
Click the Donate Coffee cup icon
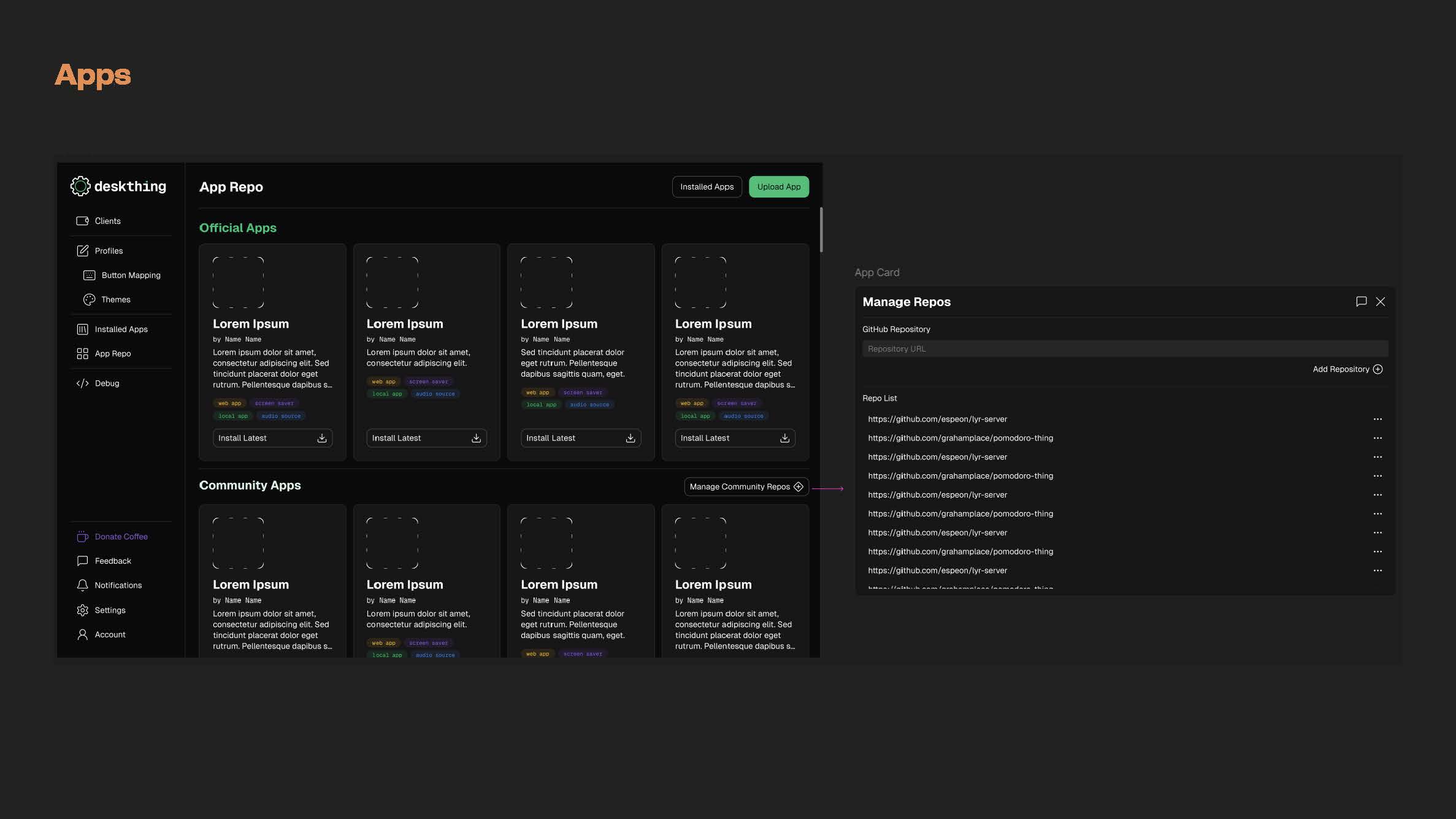click(x=82, y=537)
